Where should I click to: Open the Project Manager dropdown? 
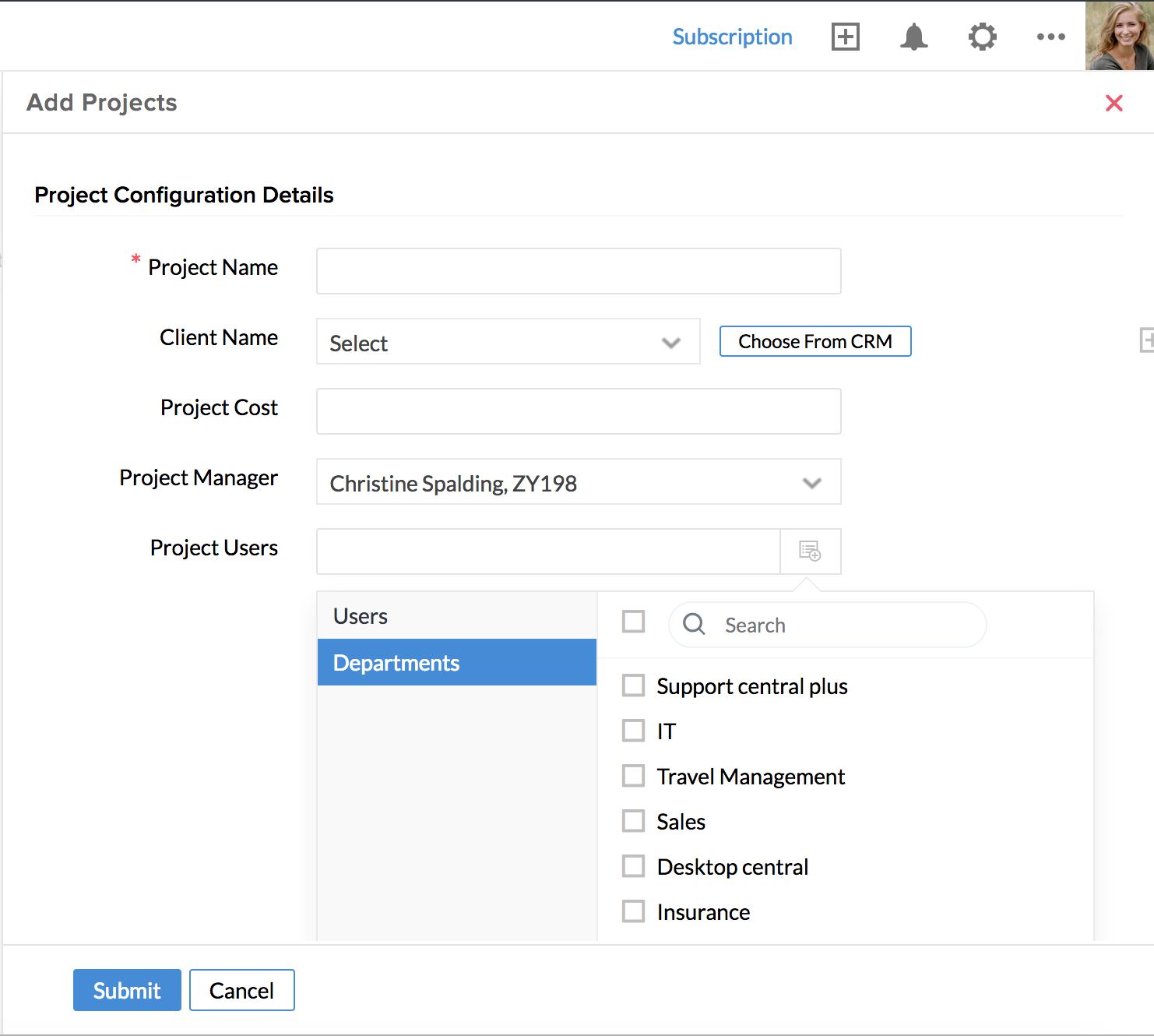pos(578,482)
